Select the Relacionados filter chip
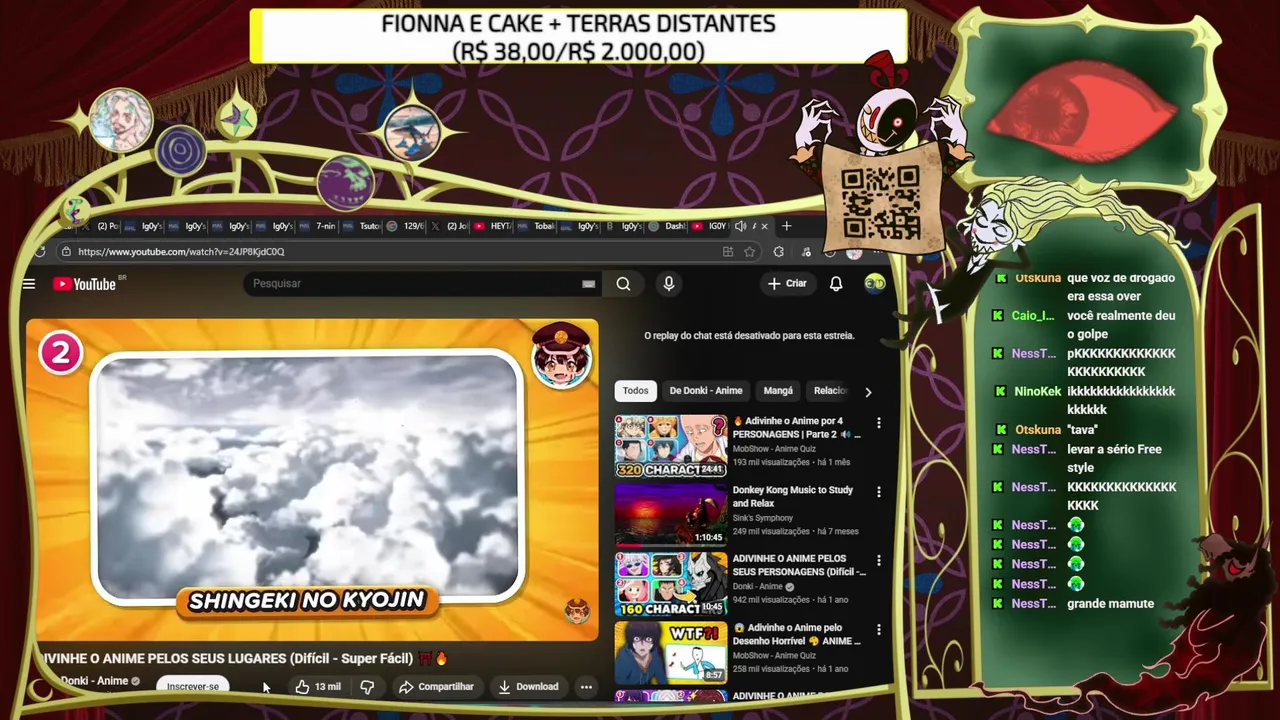The width and height of the screenshot is (1280, 720). (x=830, y=391)
